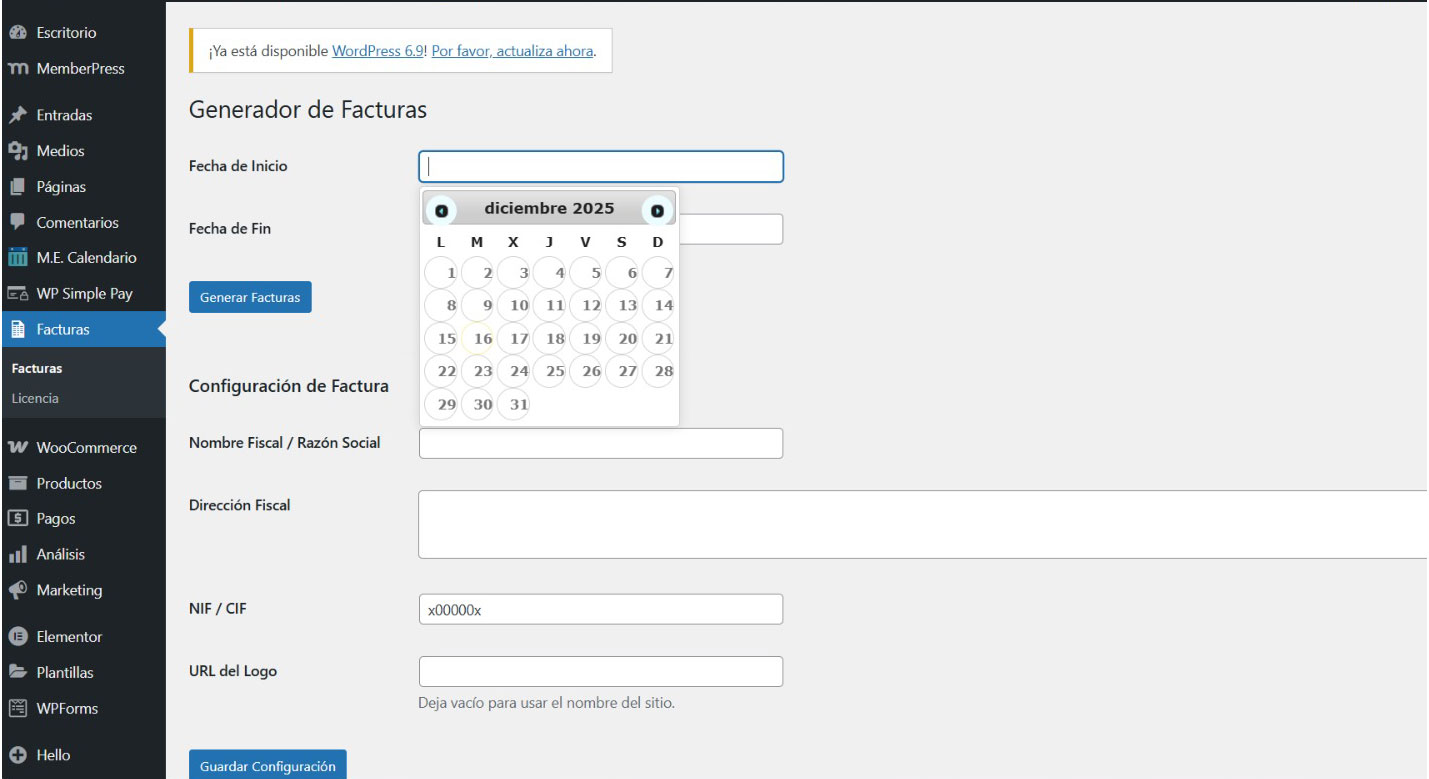
Task: Go back to the previous month in datepicker
Action: (441, 208)
